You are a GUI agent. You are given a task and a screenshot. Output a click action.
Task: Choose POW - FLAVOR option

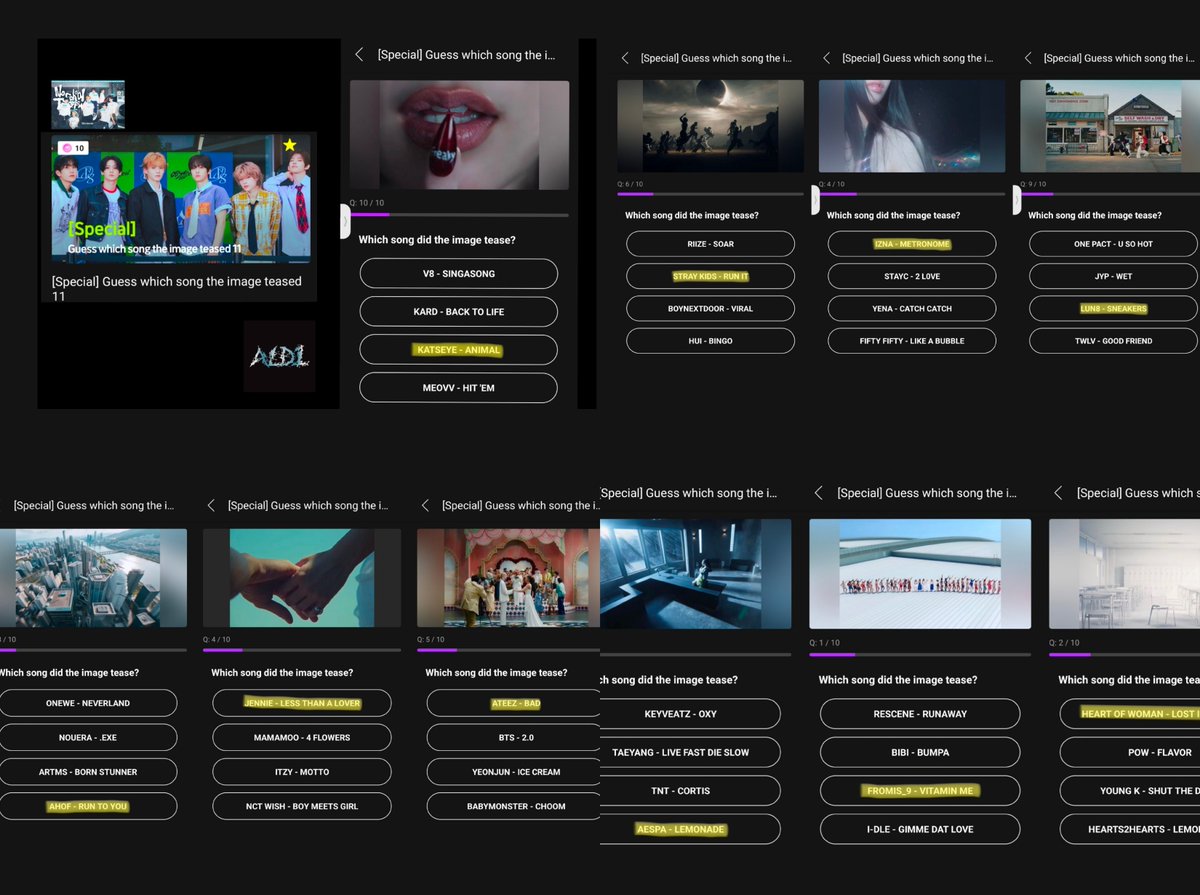(1130, 752)
